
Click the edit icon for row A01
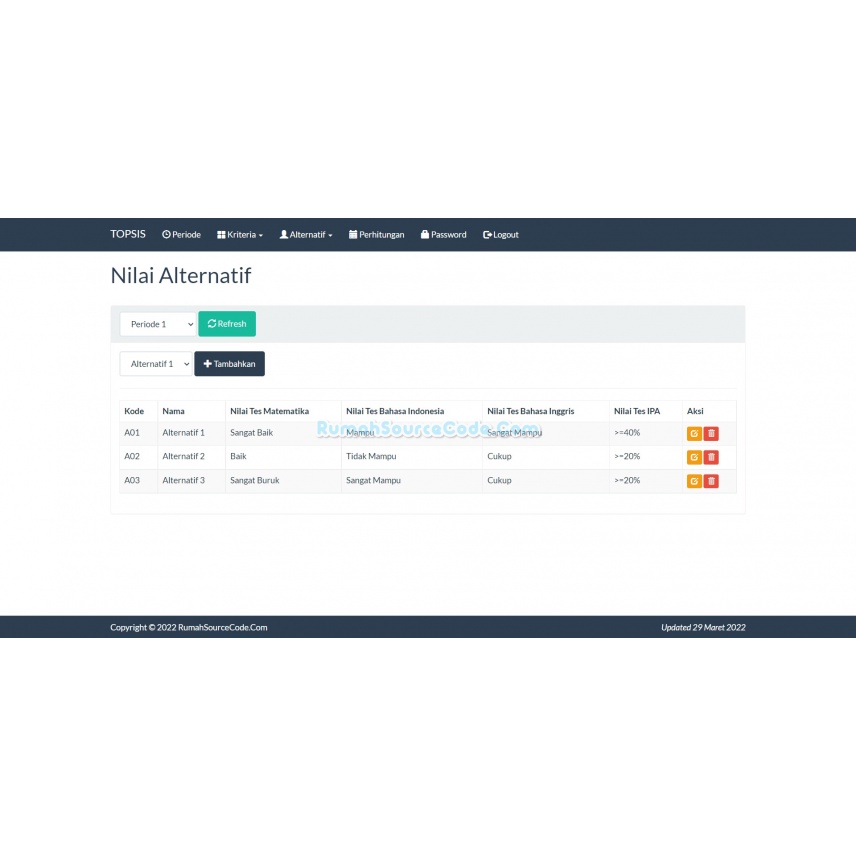tap(694, 433)
